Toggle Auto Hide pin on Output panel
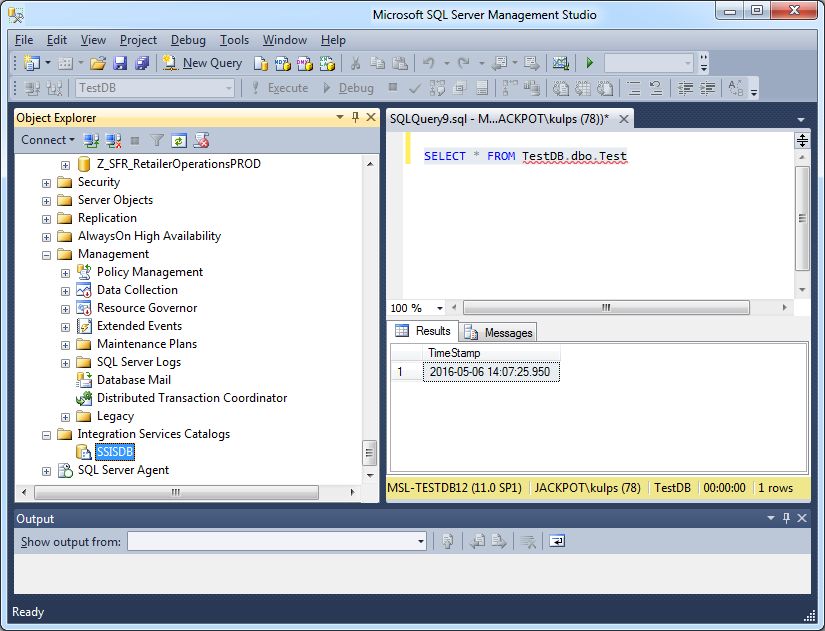825x631 pixels. pos(787,518)
